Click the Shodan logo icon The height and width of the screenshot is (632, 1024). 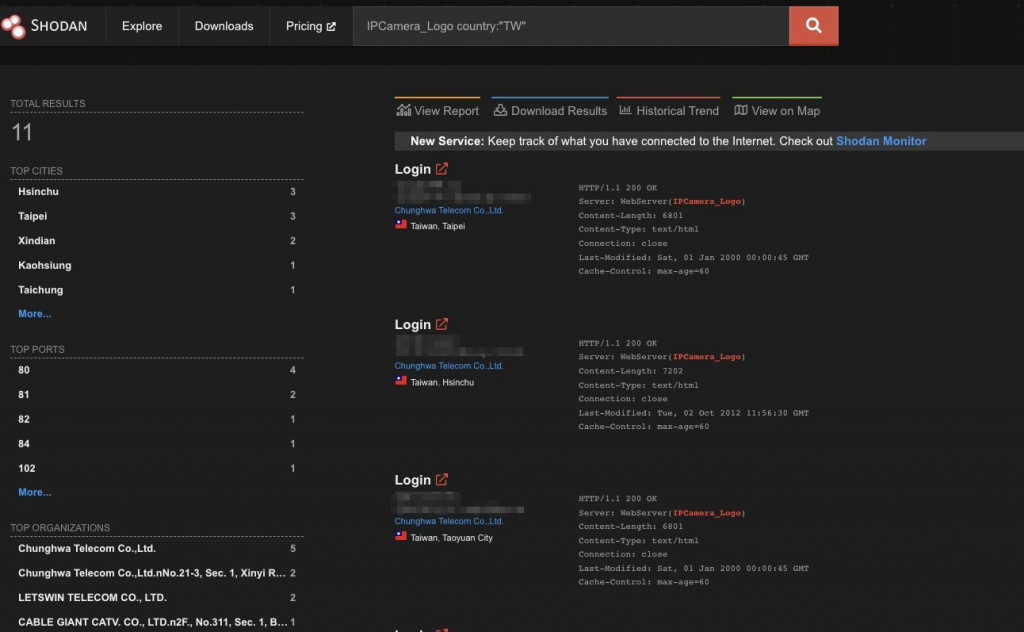(13, 26)
